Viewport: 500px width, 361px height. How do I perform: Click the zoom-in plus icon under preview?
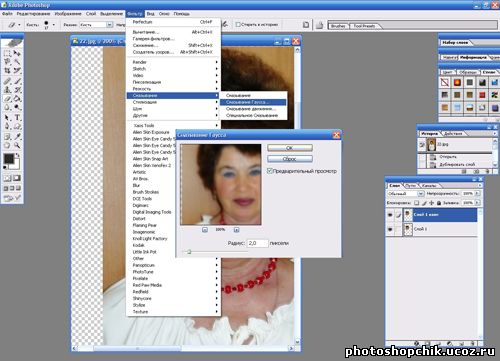point(236,230)
